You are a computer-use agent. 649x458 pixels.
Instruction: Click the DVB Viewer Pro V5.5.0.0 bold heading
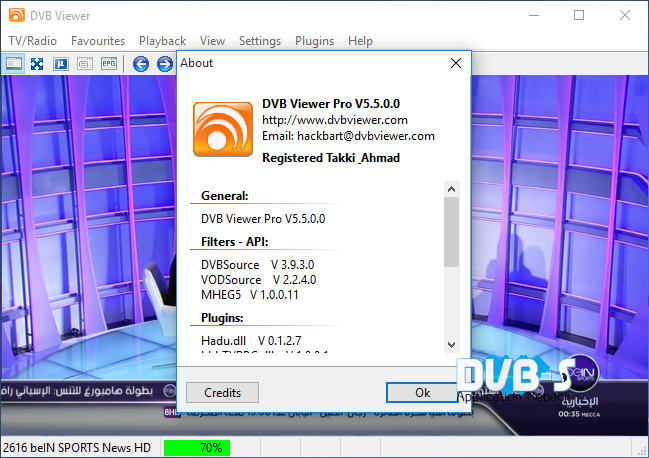[331, 103]
